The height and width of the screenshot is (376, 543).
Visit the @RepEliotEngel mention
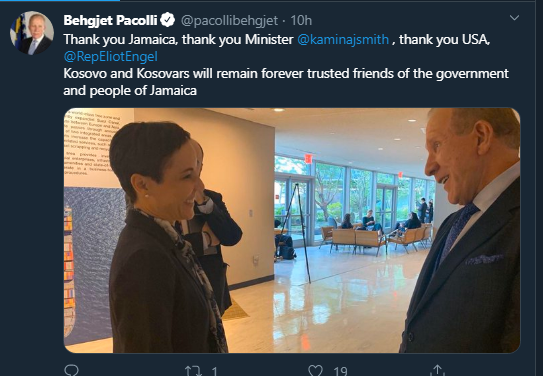pyautogui.click(x=110, y=56)
